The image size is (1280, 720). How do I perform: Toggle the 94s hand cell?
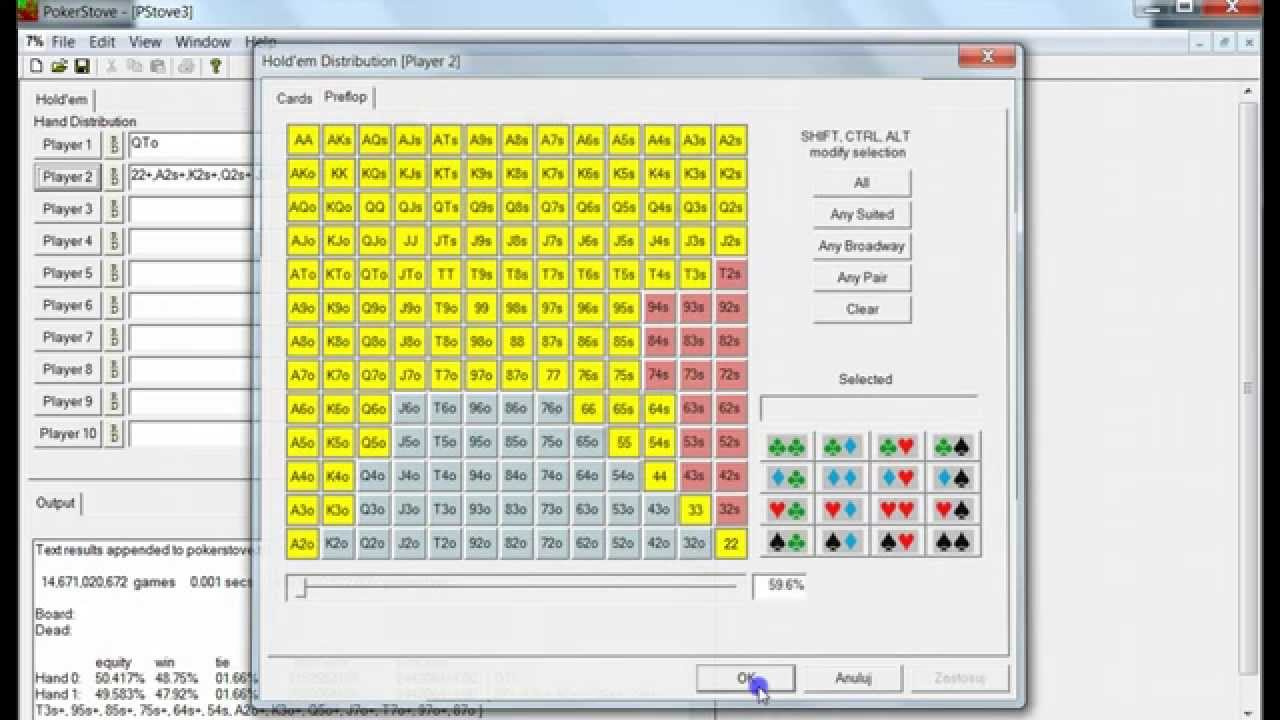(x=659, y=308)
